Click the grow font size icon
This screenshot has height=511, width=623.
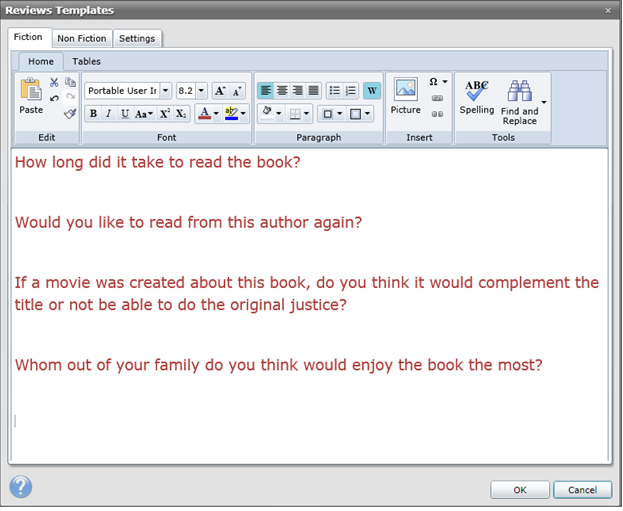(x=220, y=90)
